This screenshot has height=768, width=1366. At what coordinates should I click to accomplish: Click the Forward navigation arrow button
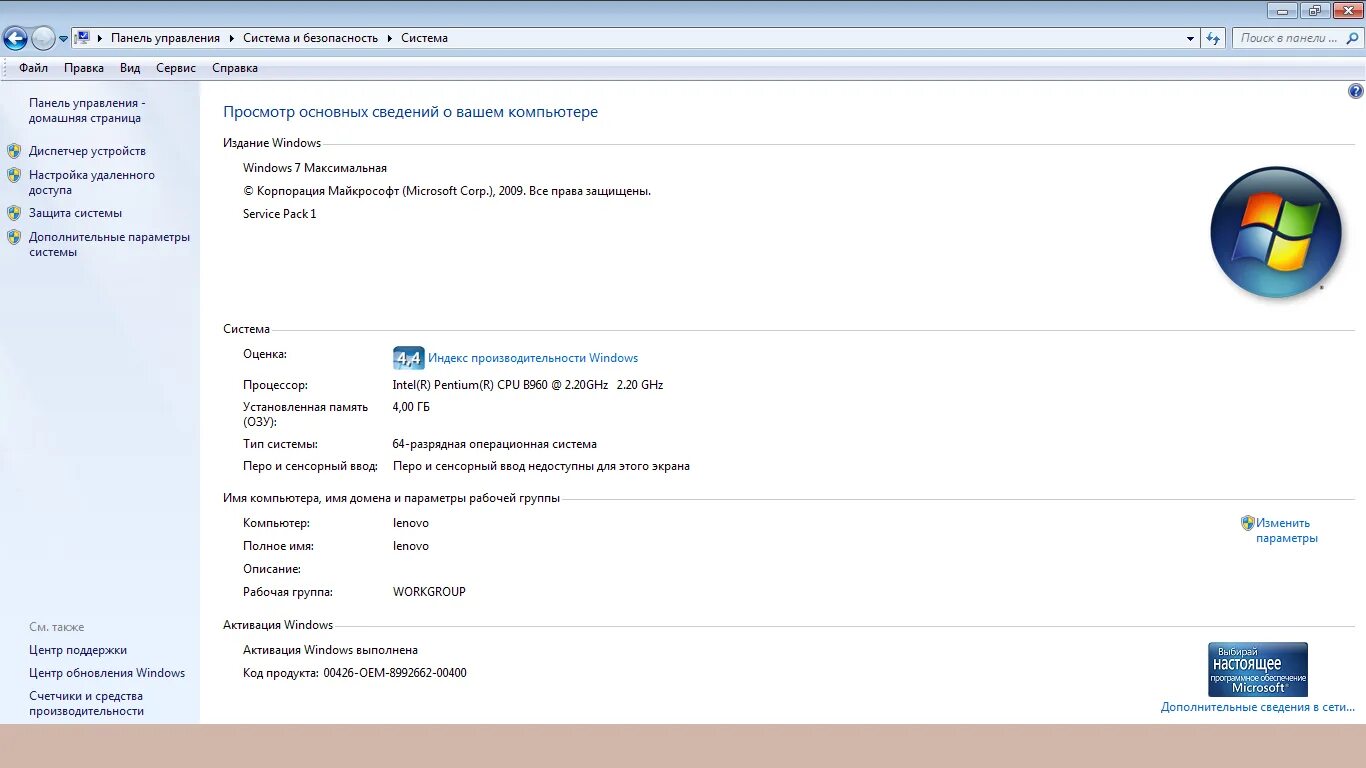tap(43, 38)
